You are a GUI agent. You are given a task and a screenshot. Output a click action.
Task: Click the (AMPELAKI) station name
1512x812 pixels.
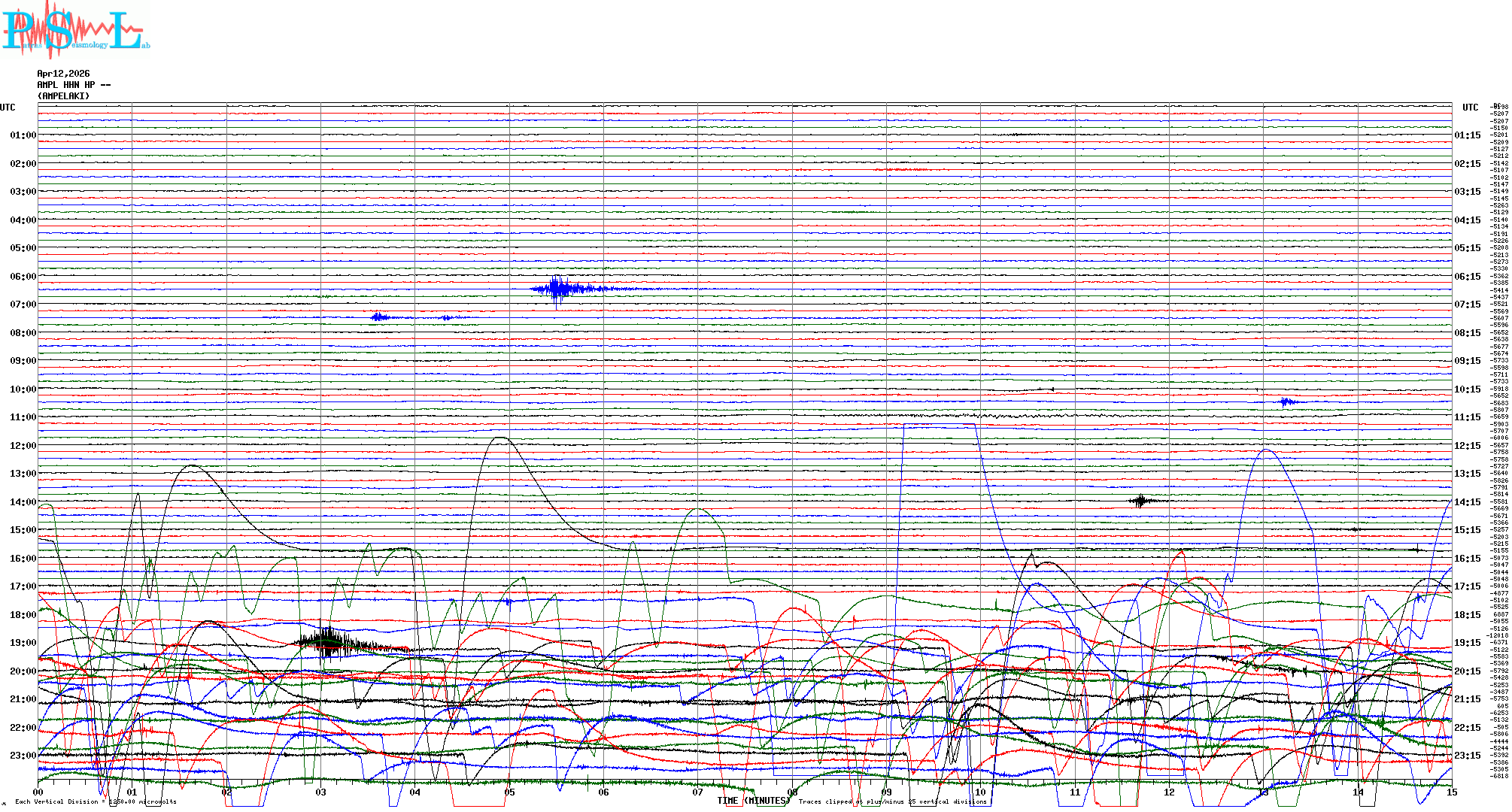(63, 96)
